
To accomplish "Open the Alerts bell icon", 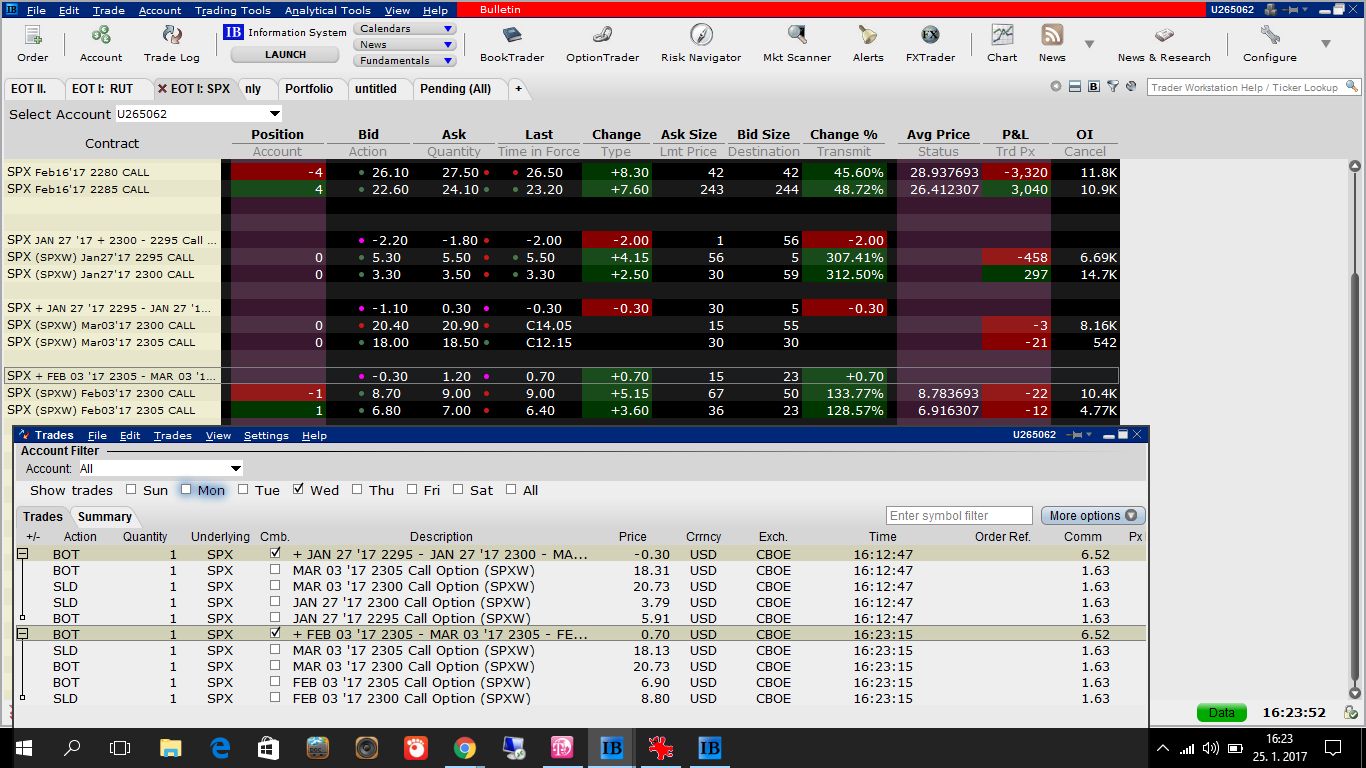I will click(x=868, y=43).
